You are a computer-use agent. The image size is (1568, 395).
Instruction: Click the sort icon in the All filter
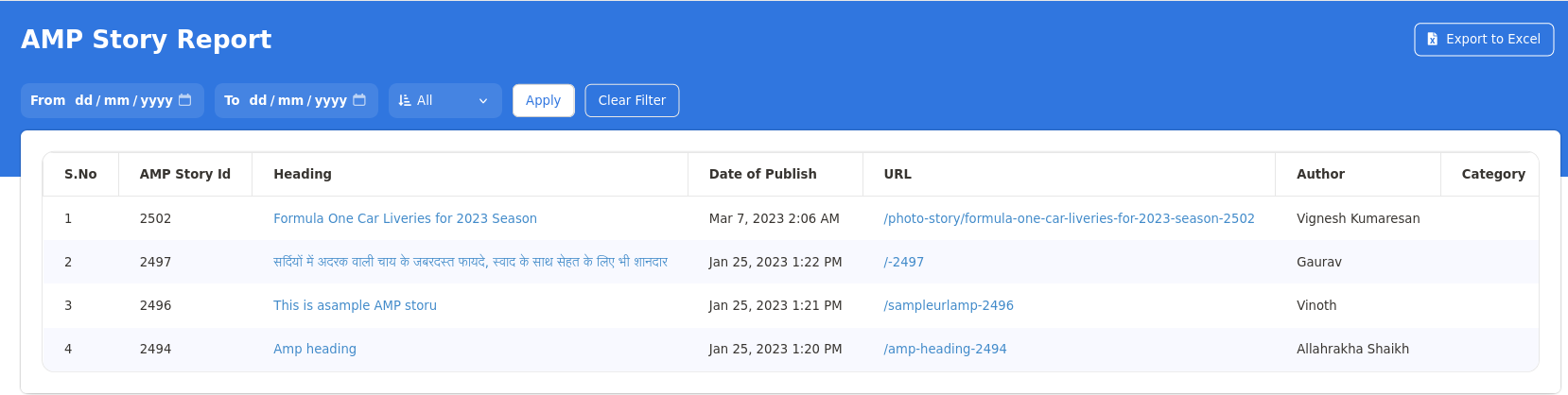click(x=405, y=100)
